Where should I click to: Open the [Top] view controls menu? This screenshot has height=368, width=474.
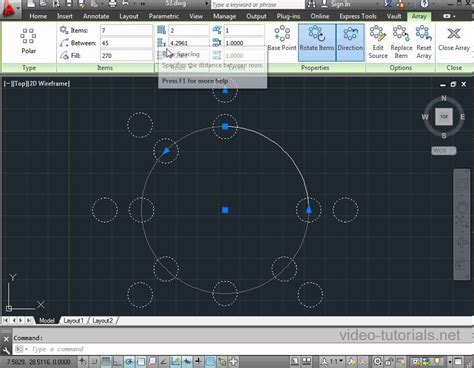click(x=20, y=84)
